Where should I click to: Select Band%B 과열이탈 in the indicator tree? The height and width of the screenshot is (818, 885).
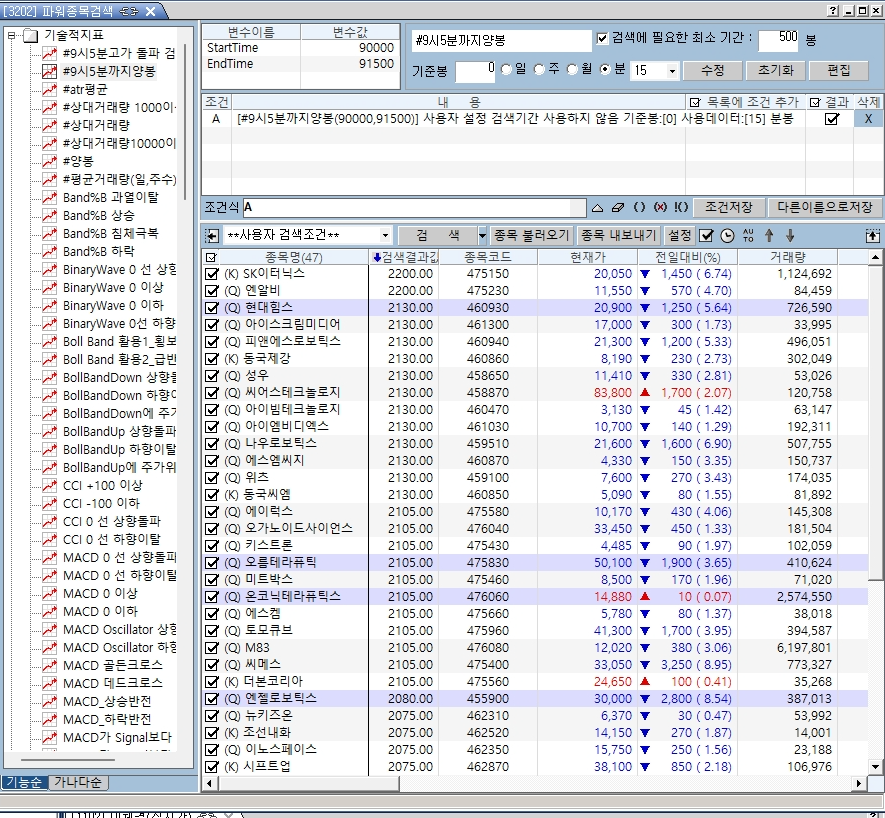tap(110, 198)
